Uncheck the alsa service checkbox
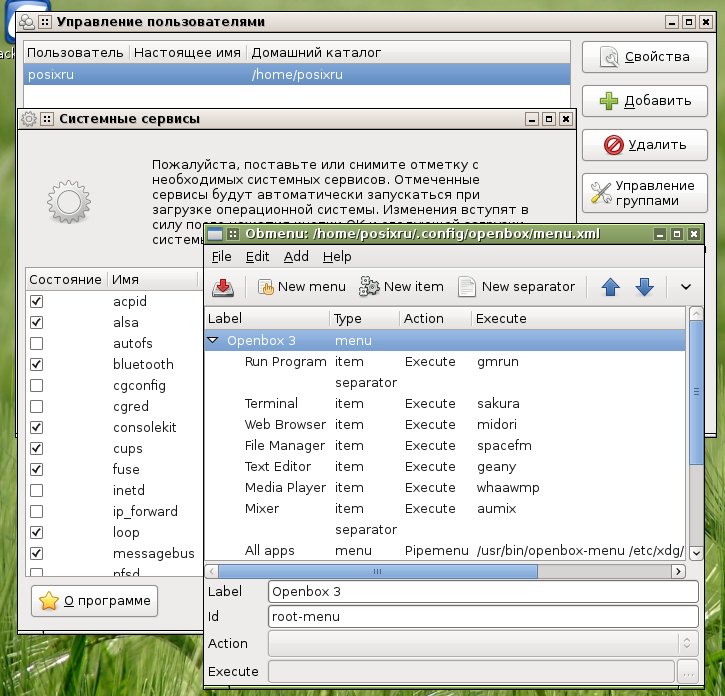The height and width of the screenshot is (696, 725). tap(37, 322)
